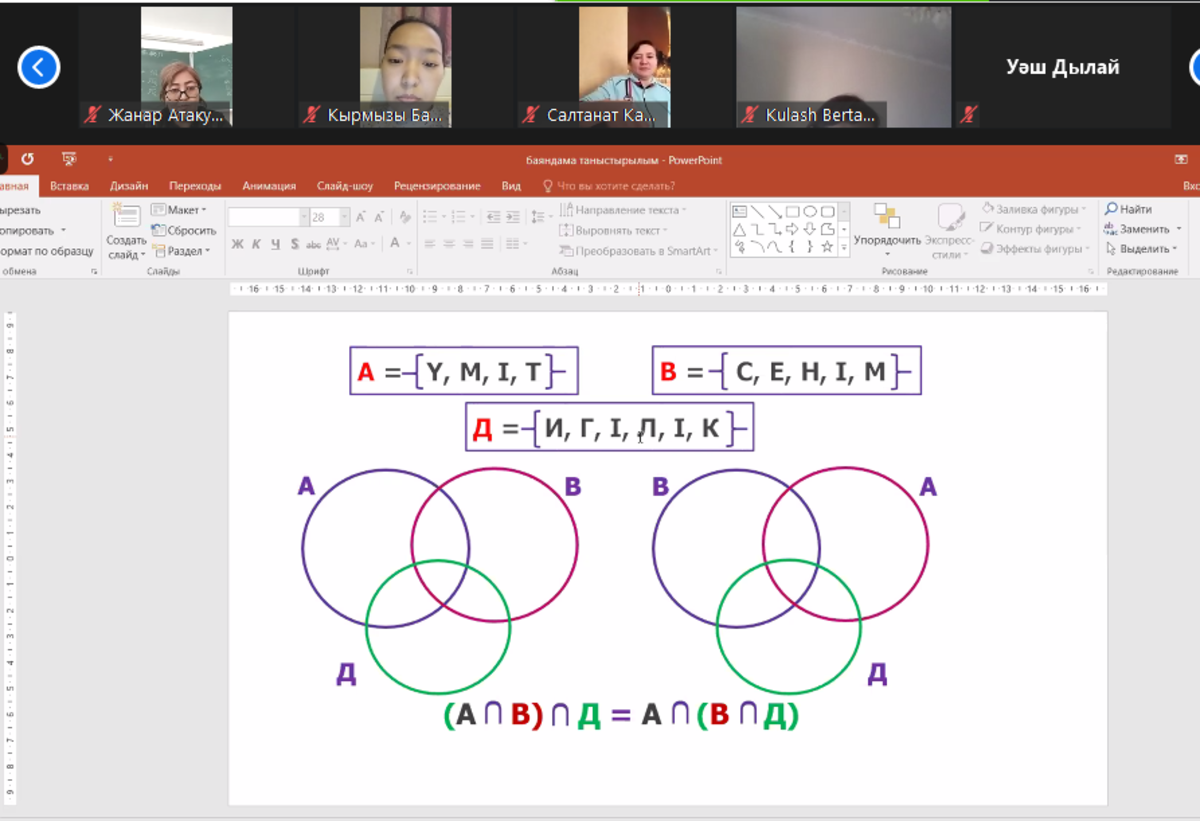This screenshot has height=821, width=1200.
Task: Select the oval shape in shapes gallery
Action: tap(809, 212)
